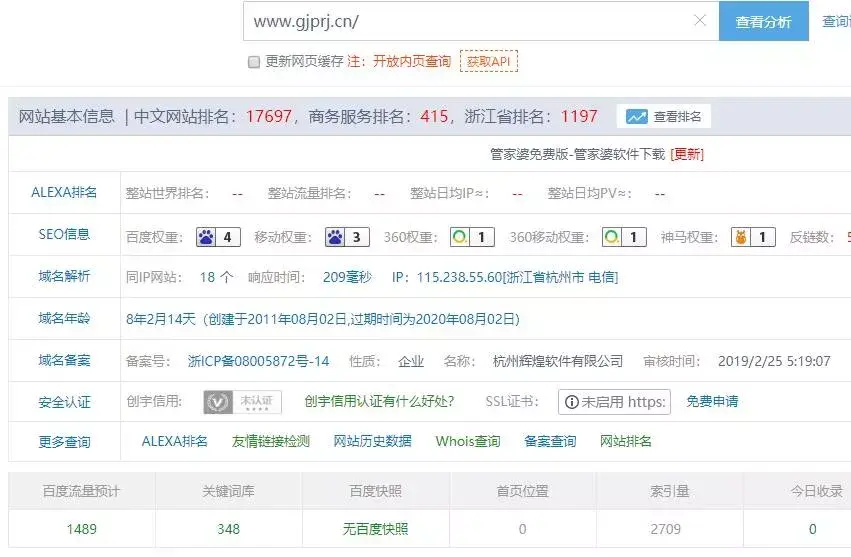Click the 首页位置 column header
The height and width of the screenshot is (557, 851).
click(523, 491)
